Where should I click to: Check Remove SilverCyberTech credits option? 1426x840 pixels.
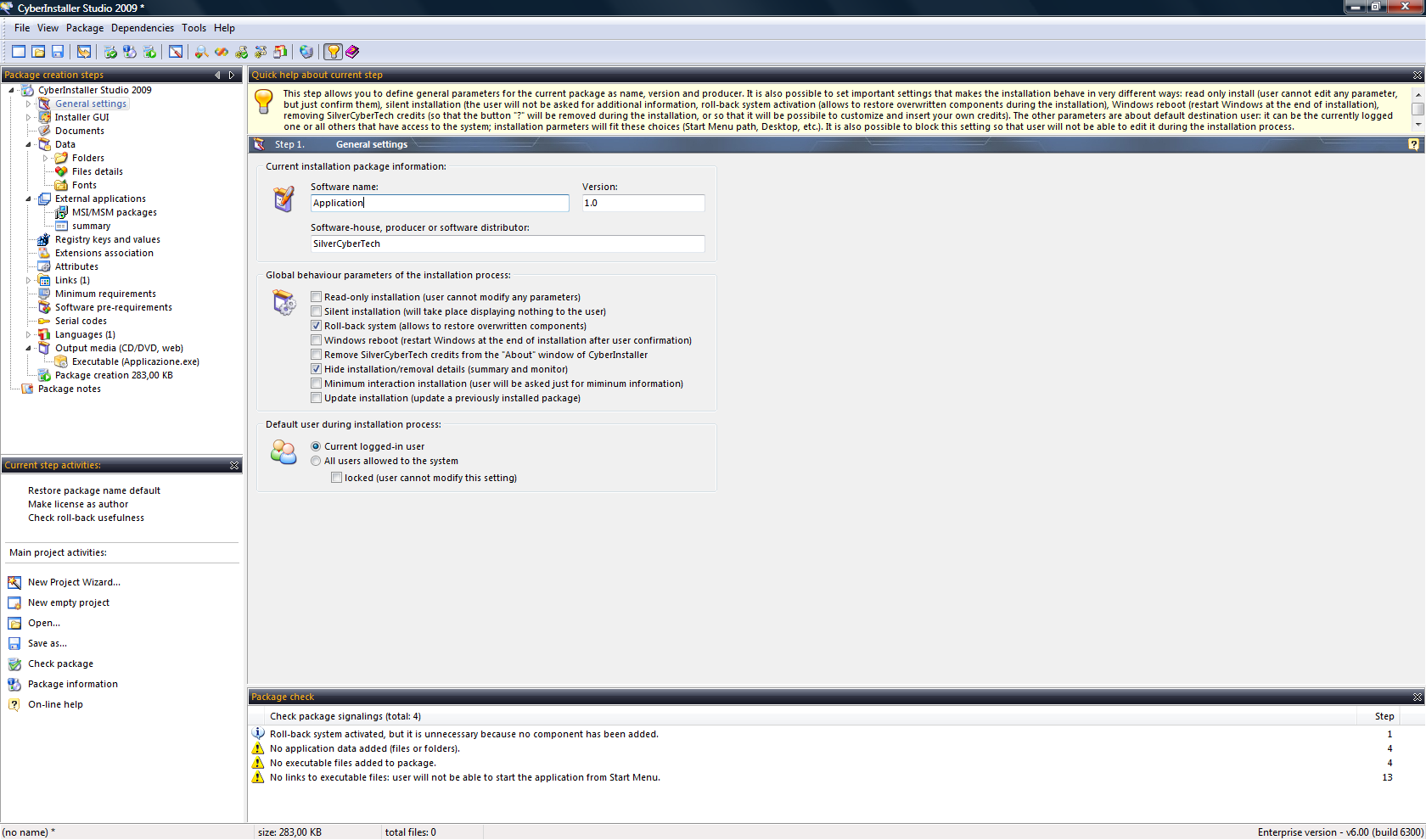tap(316, 355)
